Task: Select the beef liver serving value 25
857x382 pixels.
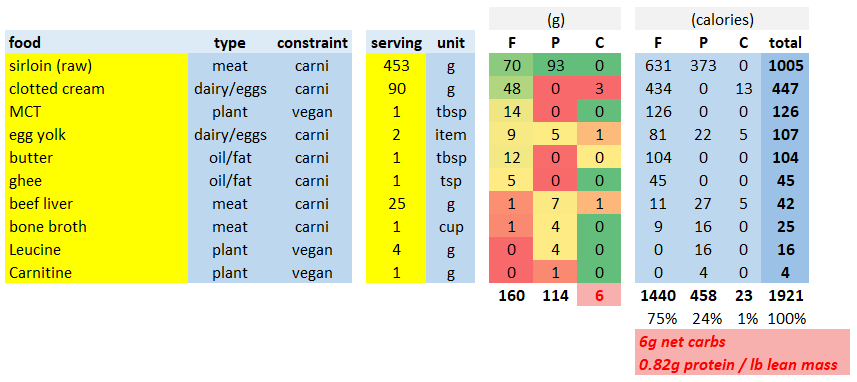Action: pos(396,203)
